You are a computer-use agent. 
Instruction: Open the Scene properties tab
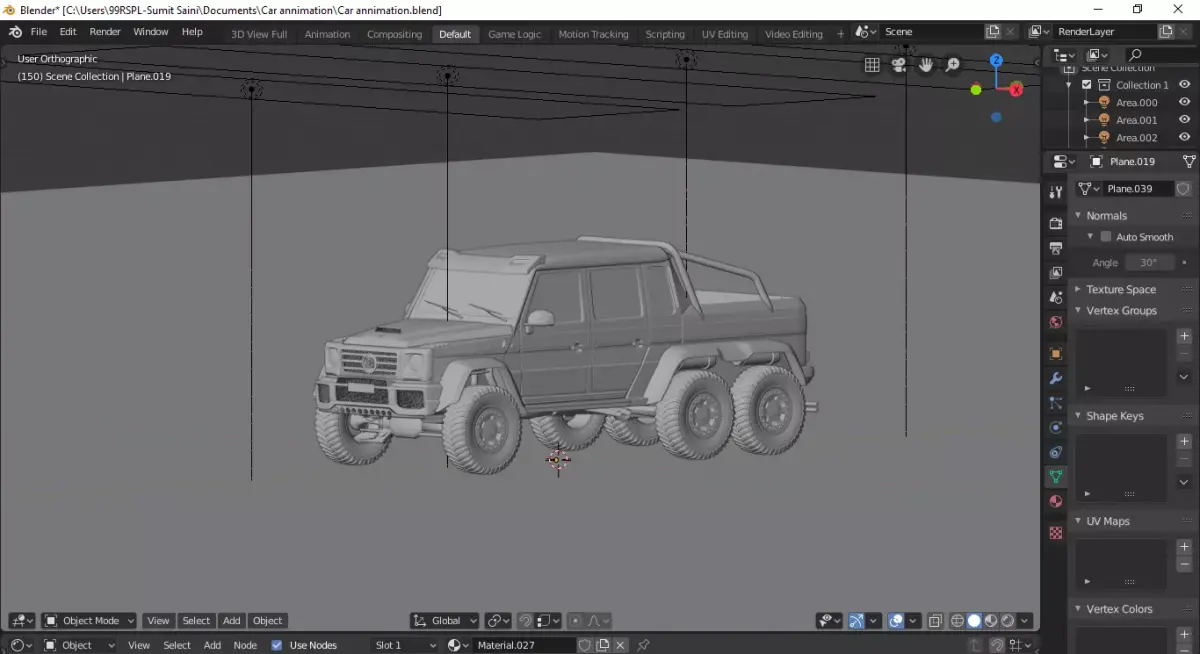coord(1056,297)
